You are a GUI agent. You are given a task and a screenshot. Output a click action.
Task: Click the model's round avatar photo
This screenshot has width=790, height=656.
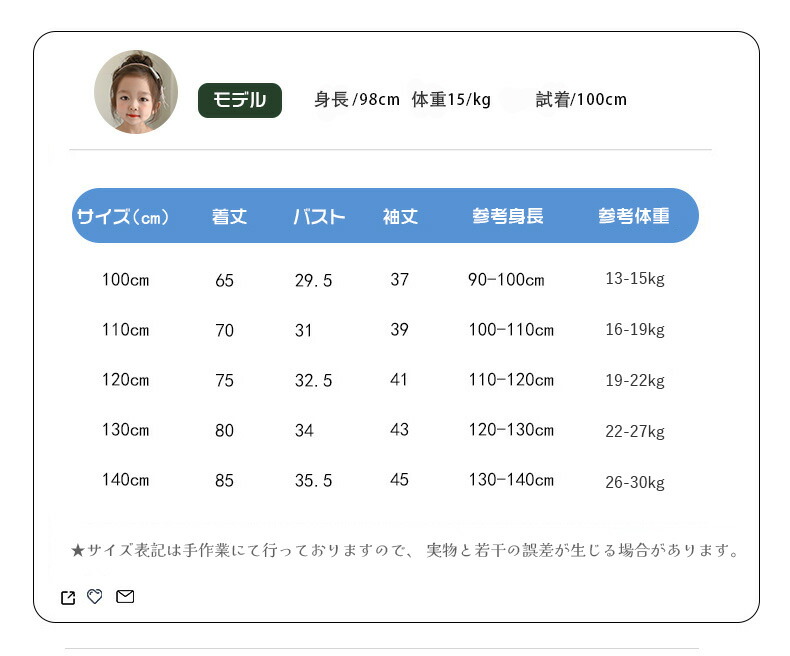pos(136,92)
